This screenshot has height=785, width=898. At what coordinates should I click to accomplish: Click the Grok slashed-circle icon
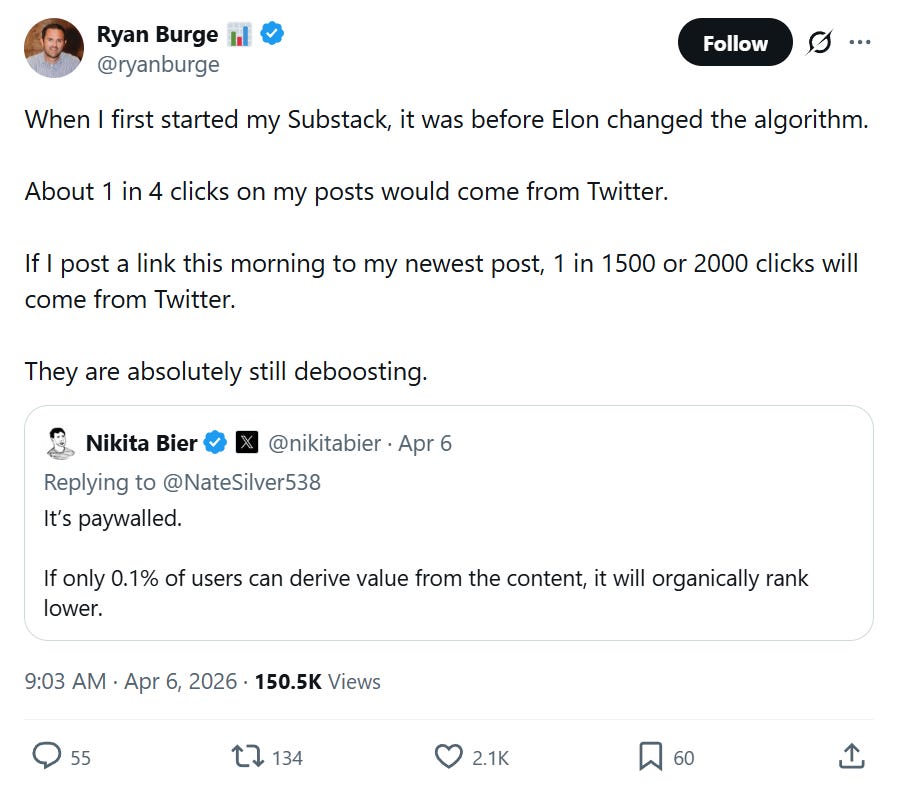820,42
